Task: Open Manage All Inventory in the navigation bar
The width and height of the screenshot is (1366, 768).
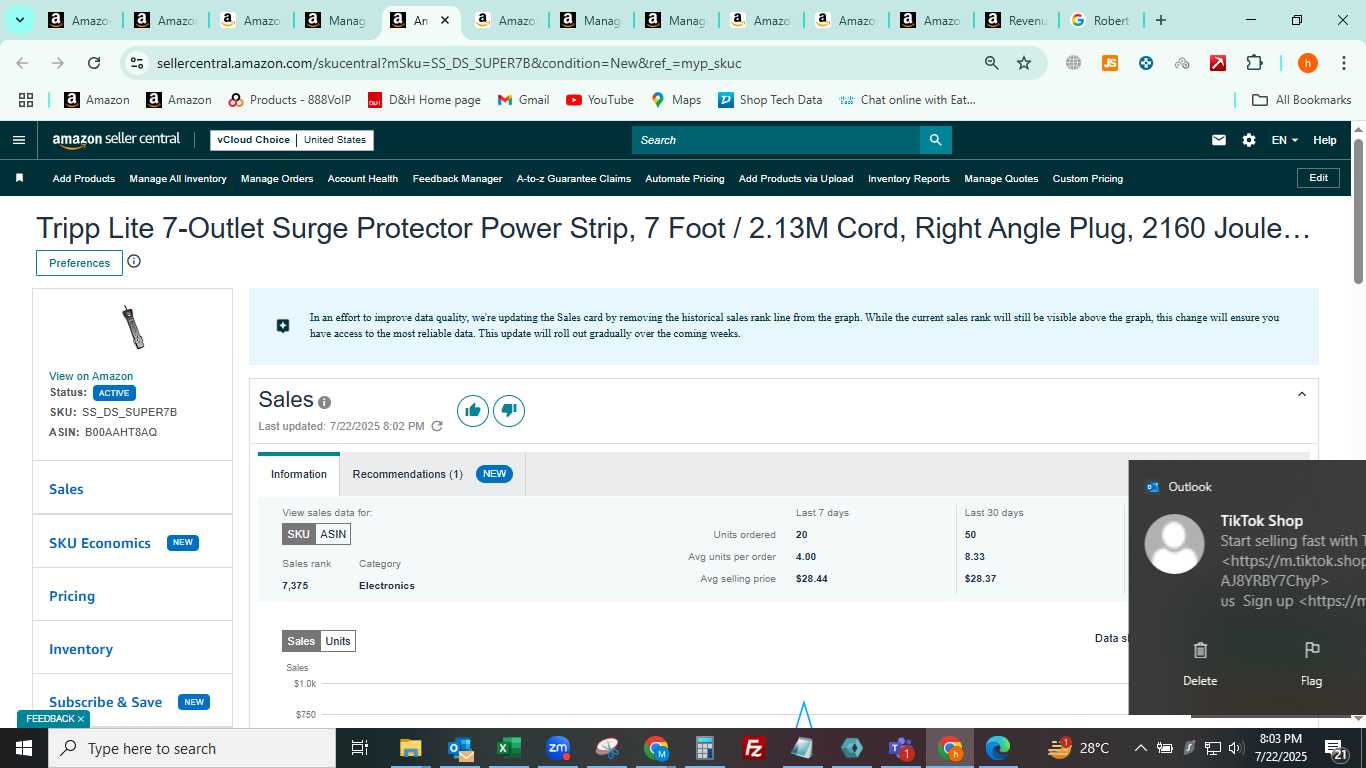Action: tap(178, 178)
